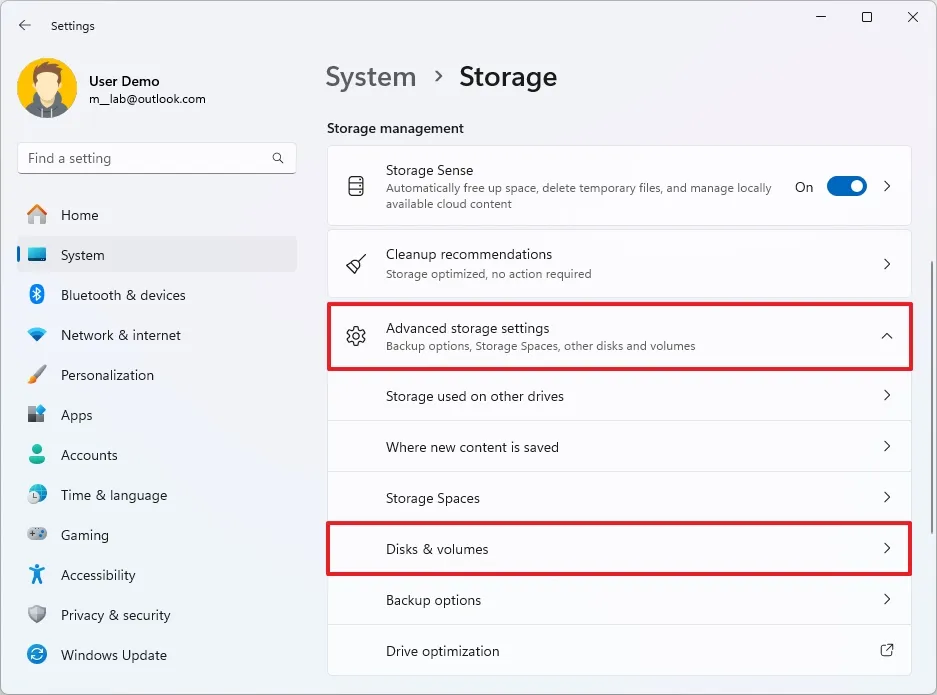Select Apps in the sidebar

pos(76,415)
